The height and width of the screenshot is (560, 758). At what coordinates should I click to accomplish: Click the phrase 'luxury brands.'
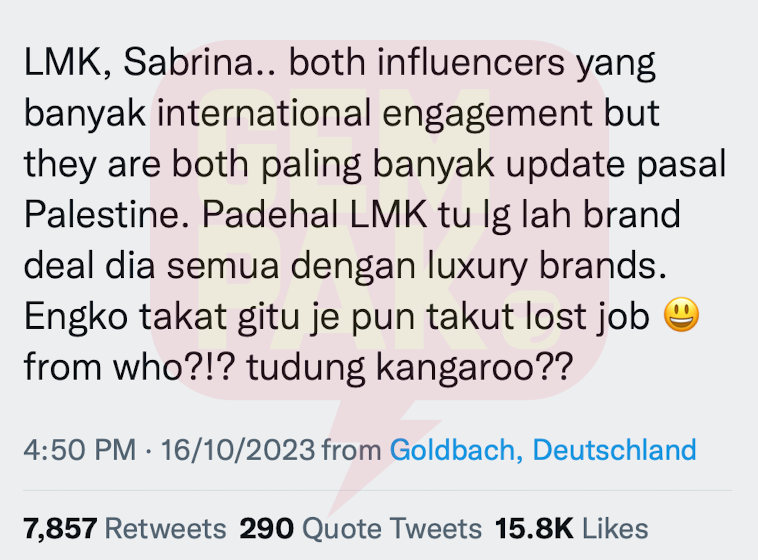[x=547, y=266]
